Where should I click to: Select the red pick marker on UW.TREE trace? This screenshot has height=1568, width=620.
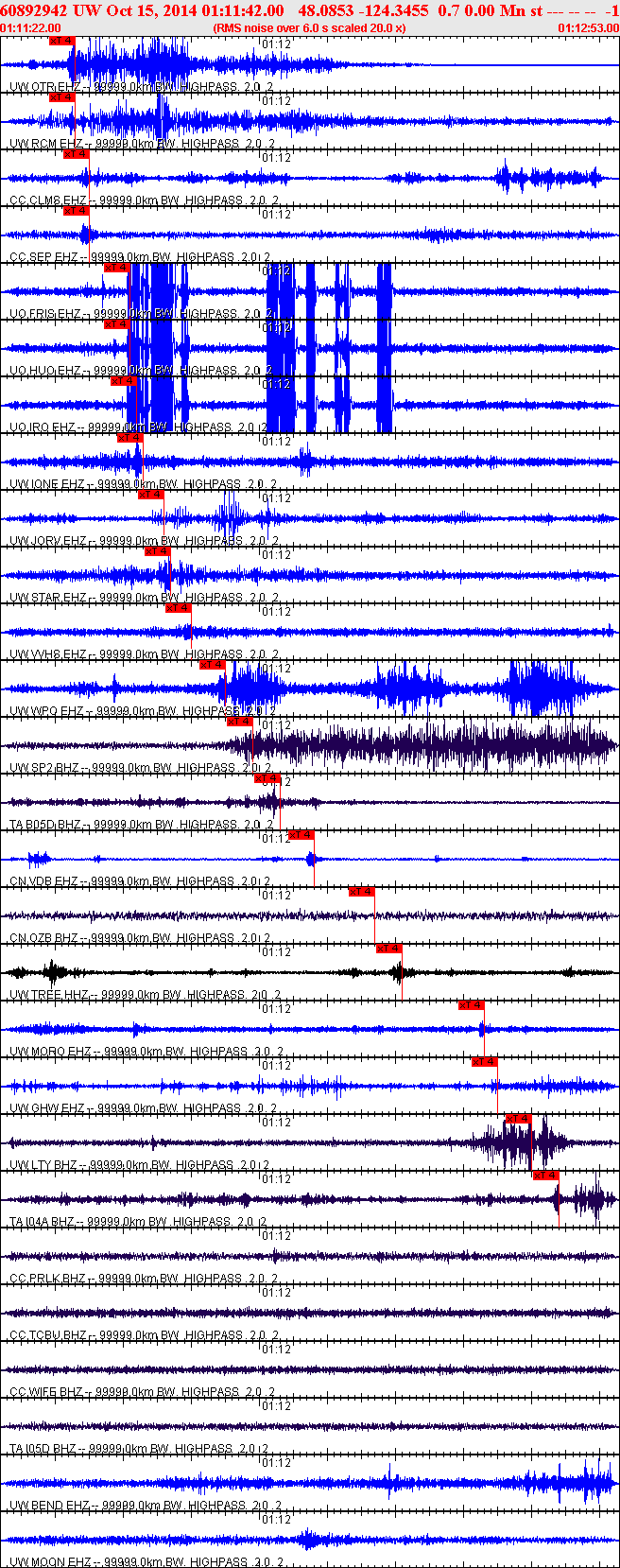(388, 949)
